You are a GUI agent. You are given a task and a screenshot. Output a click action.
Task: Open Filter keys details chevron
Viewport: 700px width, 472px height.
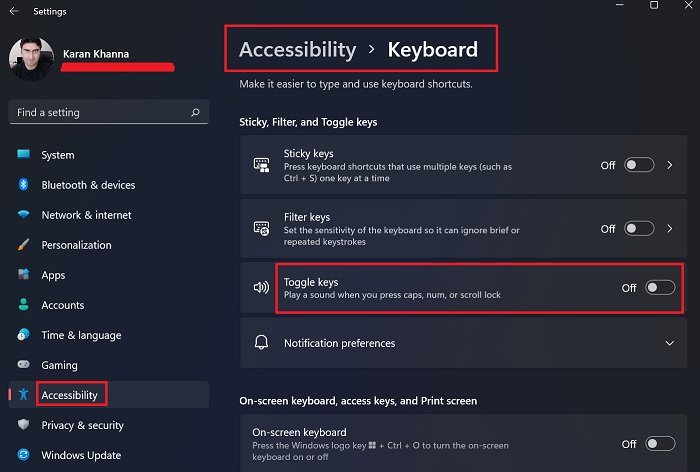(670, 228)
